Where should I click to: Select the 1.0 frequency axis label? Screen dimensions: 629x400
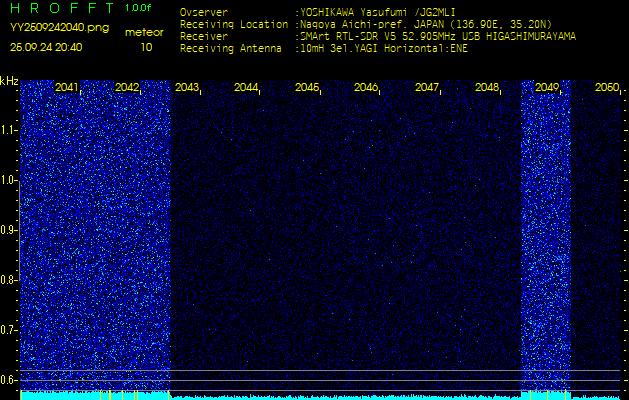[x=8, y=181]
